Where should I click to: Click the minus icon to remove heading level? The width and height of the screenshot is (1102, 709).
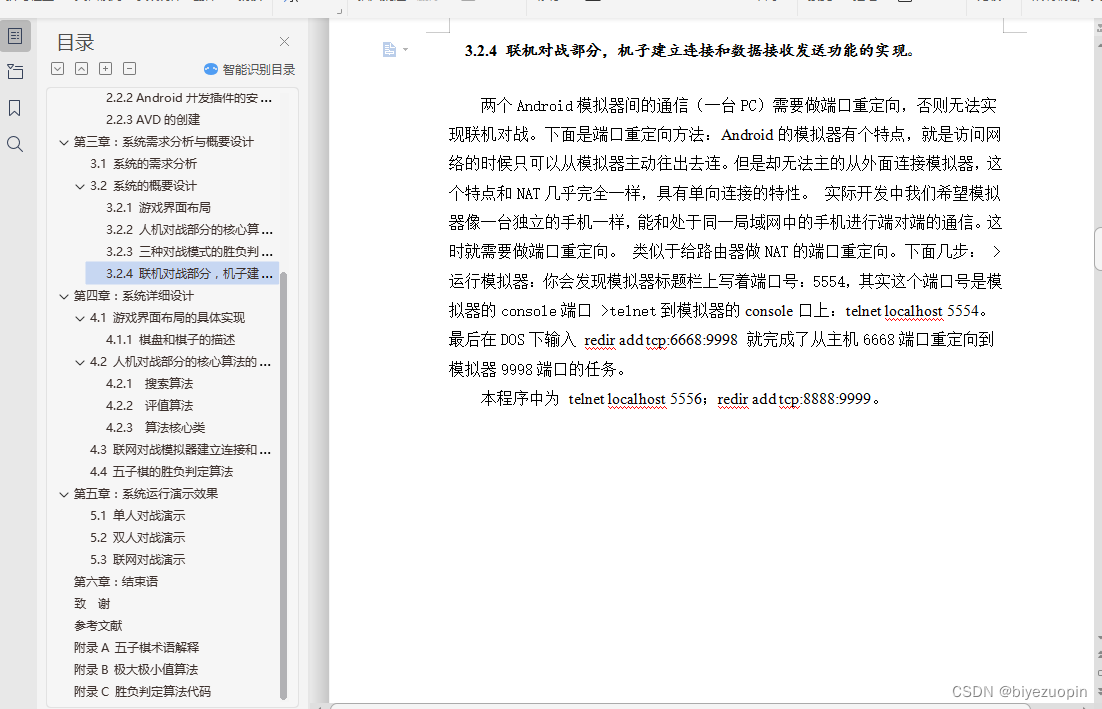[129, 69]
